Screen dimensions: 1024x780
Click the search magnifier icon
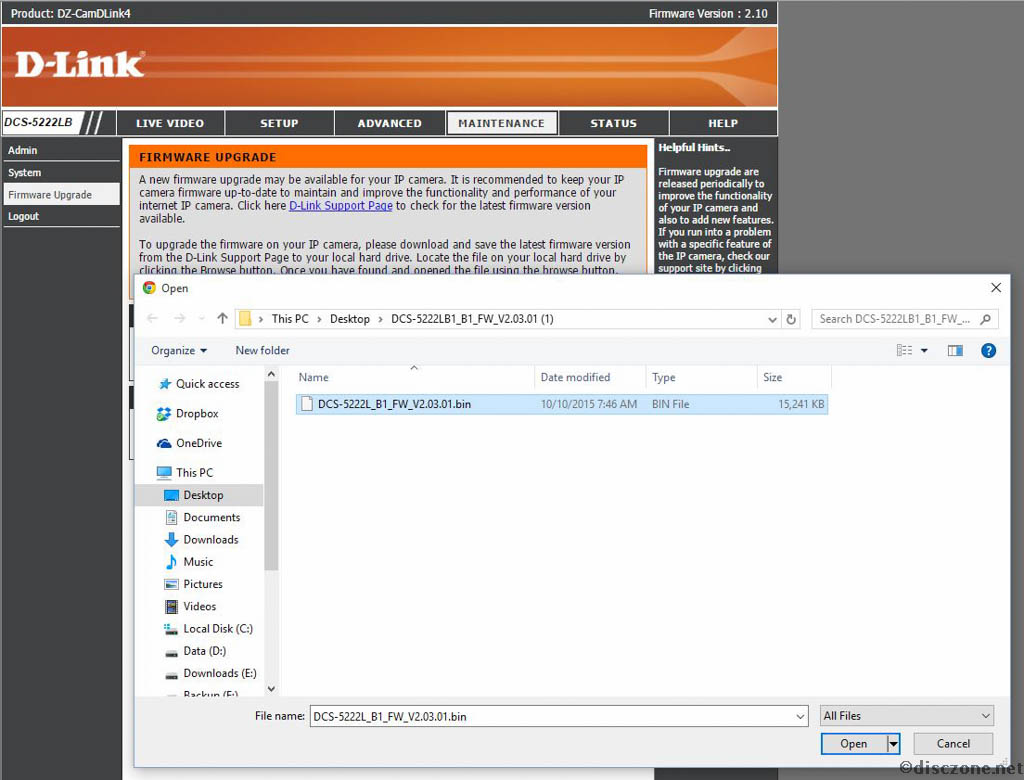tap(985, 319)
